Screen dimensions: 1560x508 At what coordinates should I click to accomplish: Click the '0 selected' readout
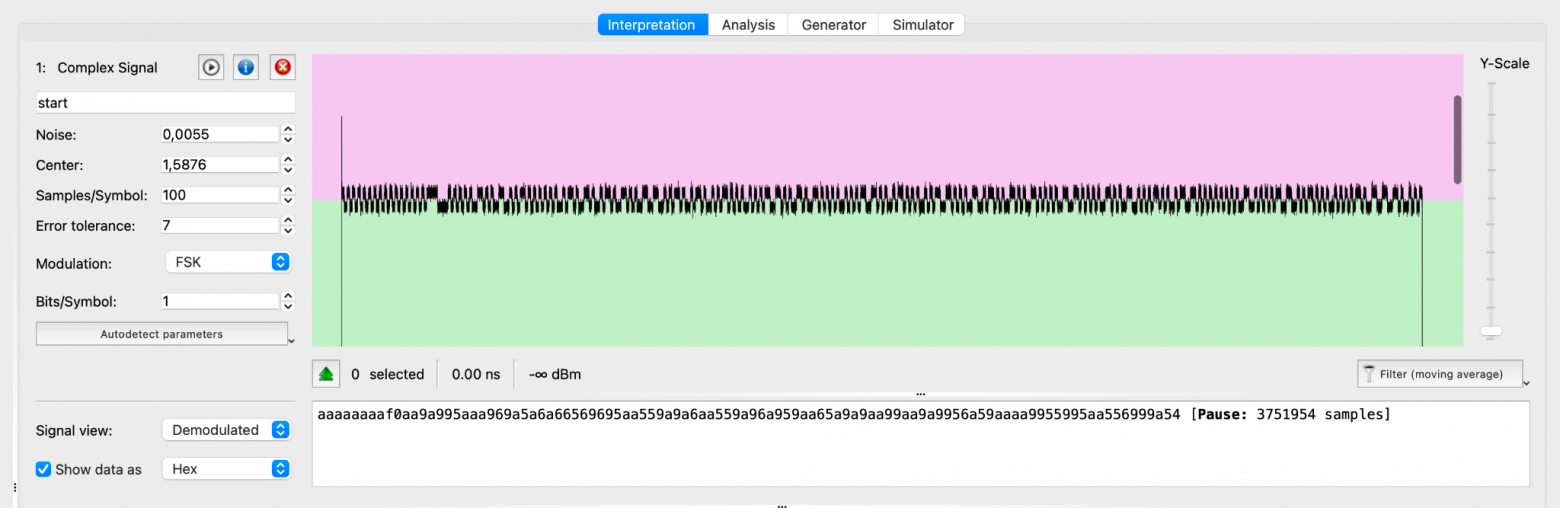click(x=388, y=374)
